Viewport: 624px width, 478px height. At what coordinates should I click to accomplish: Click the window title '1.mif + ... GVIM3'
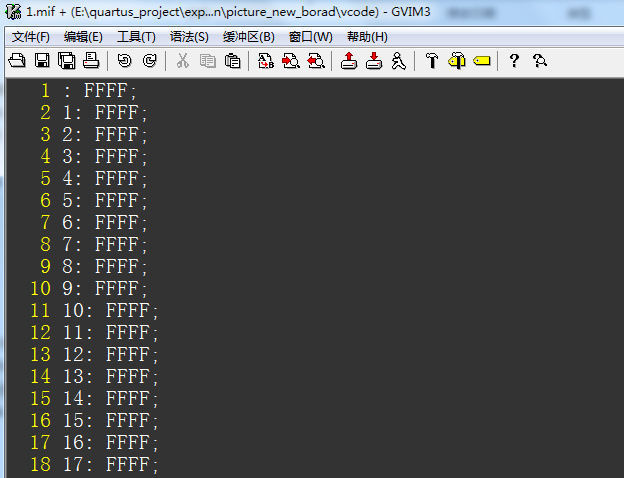(228, 12)
